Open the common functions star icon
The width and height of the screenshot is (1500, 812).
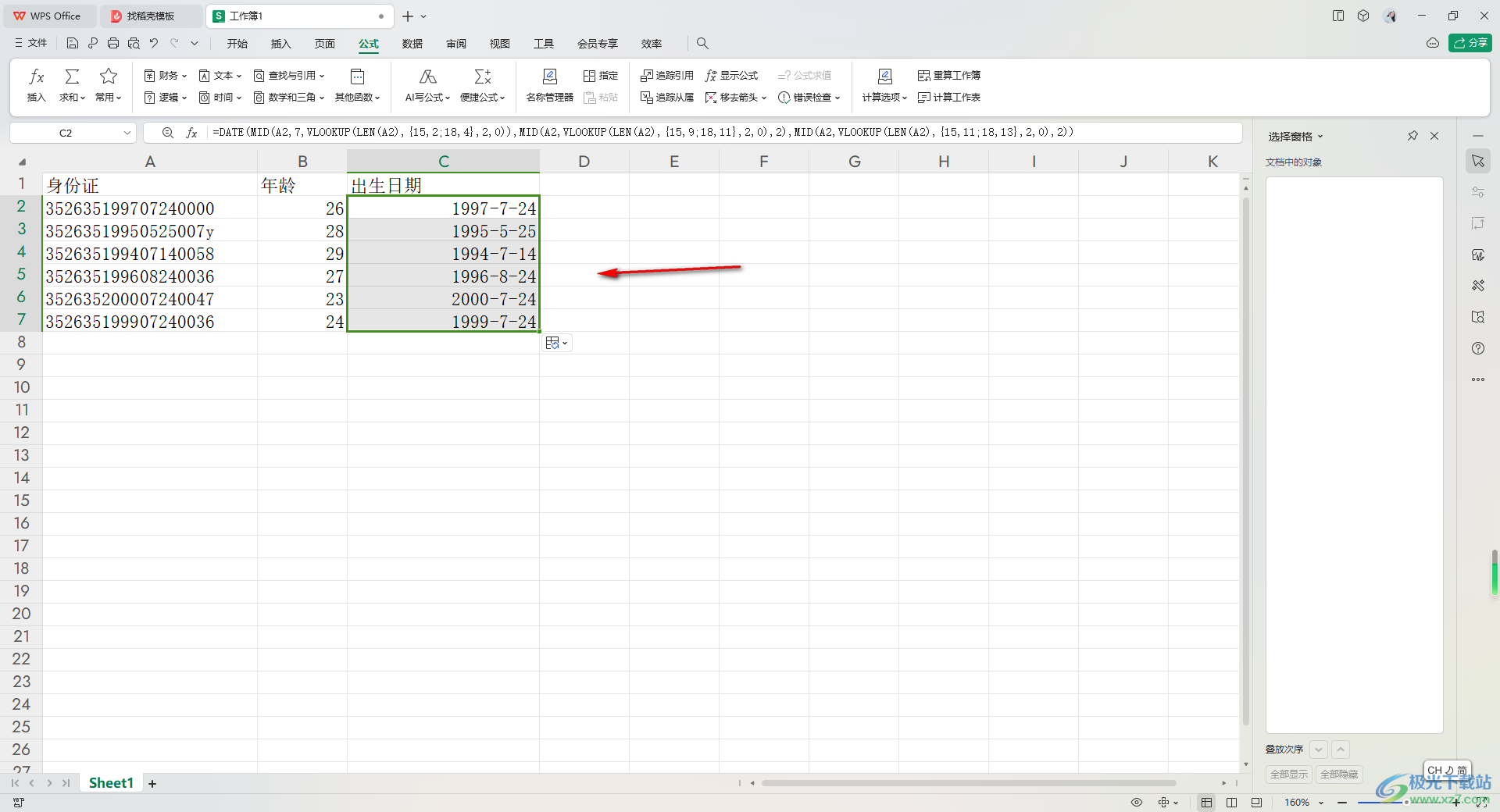coord(109,77)
